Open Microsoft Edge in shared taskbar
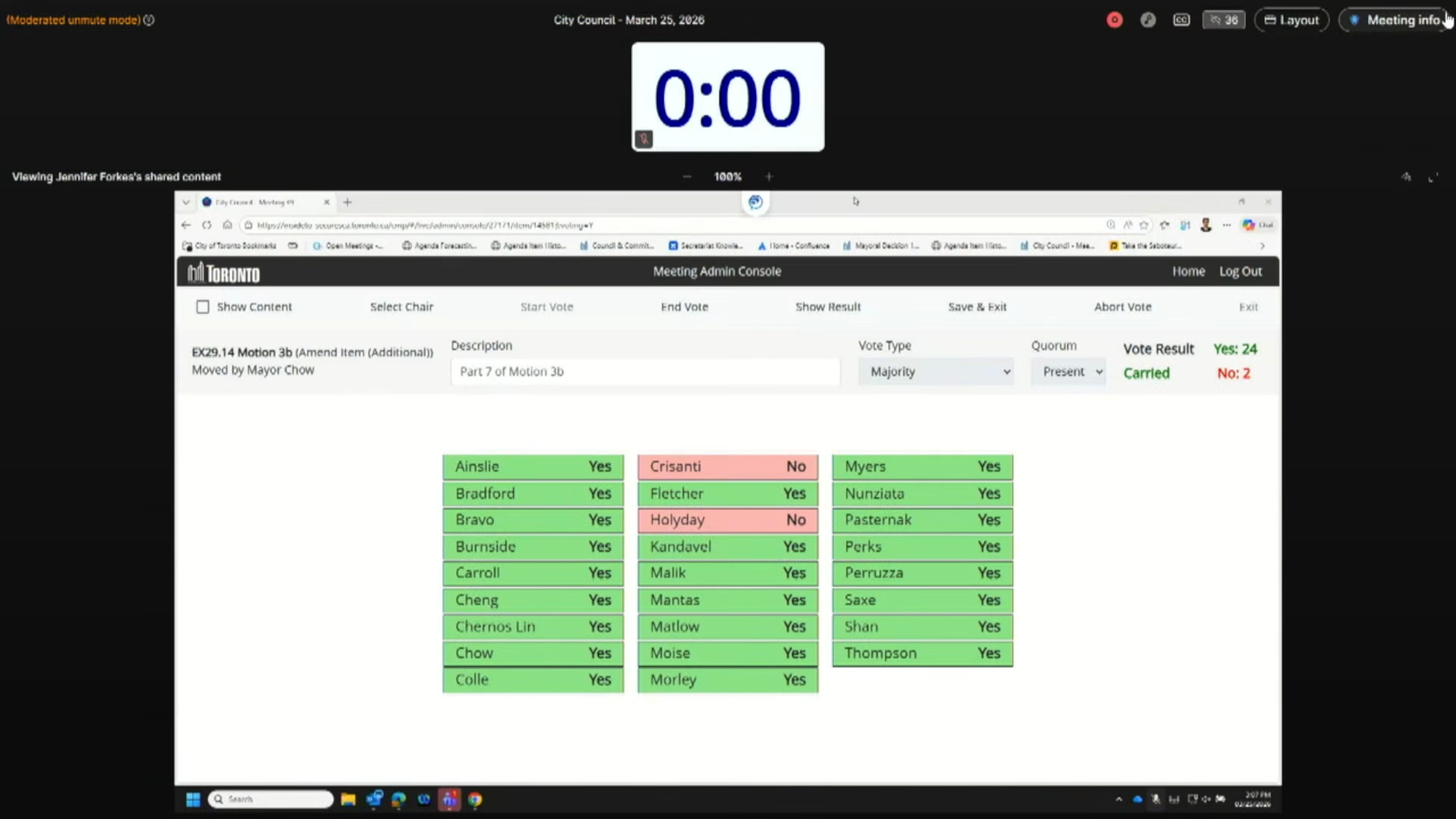1456x819 pixels. [399, 799]
